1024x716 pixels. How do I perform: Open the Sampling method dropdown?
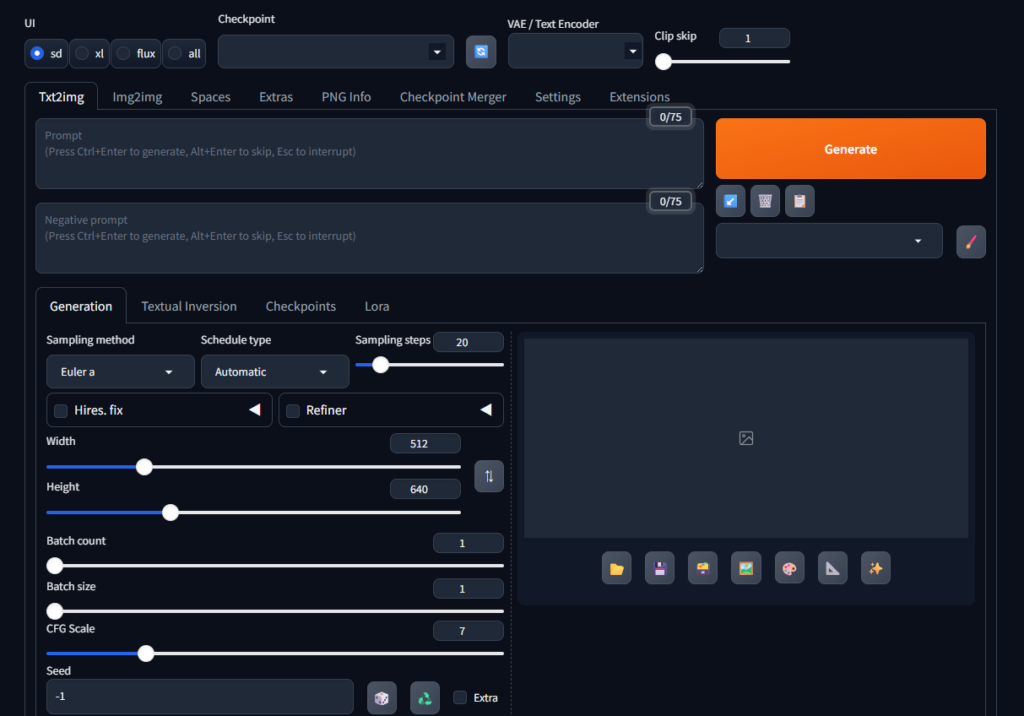pos(120,372)
